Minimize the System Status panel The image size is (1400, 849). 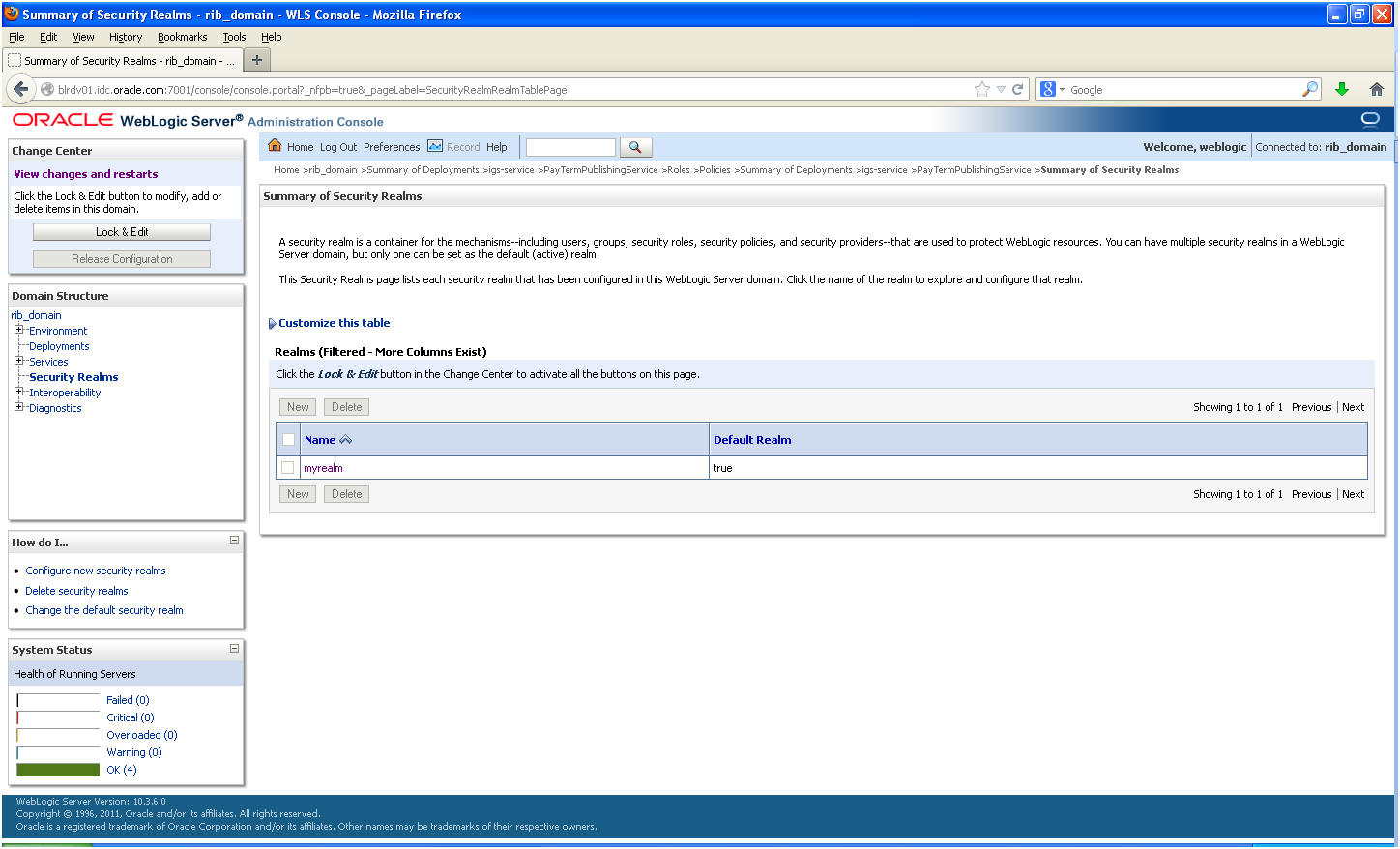tap(234, 648)
